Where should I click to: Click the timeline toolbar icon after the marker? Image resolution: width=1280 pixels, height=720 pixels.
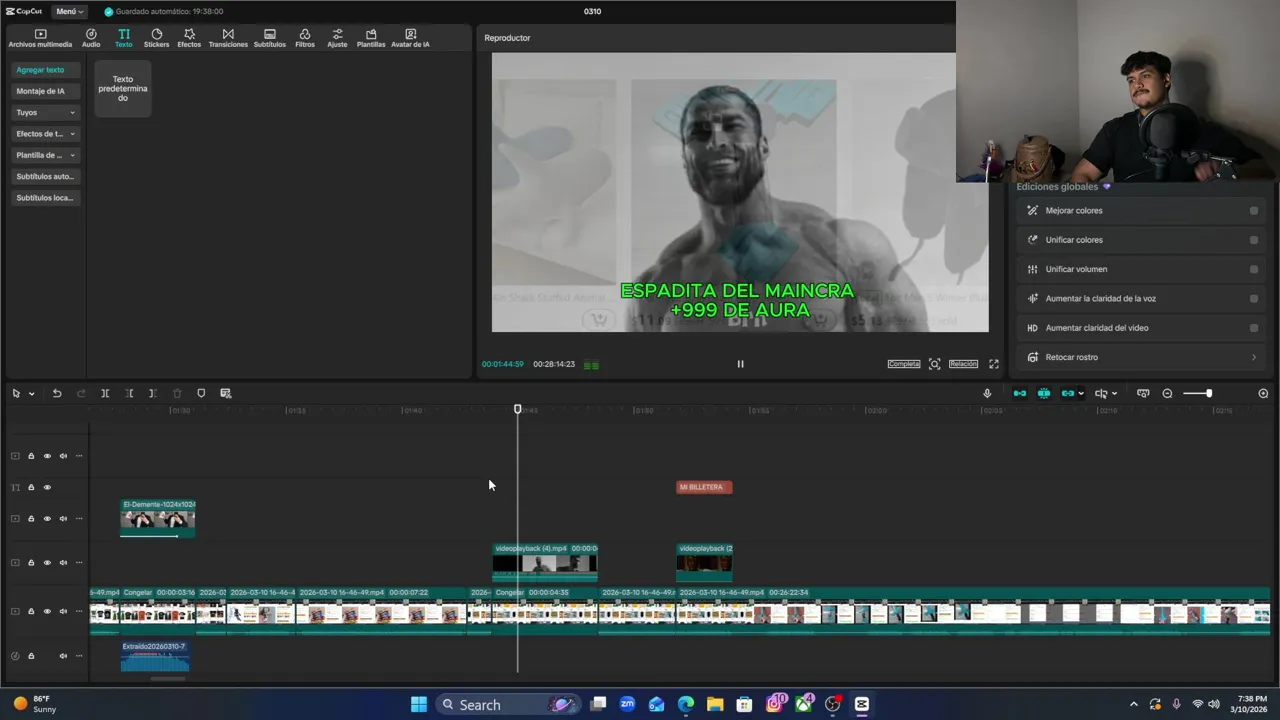pyautogui.click(x=226, y=394)
